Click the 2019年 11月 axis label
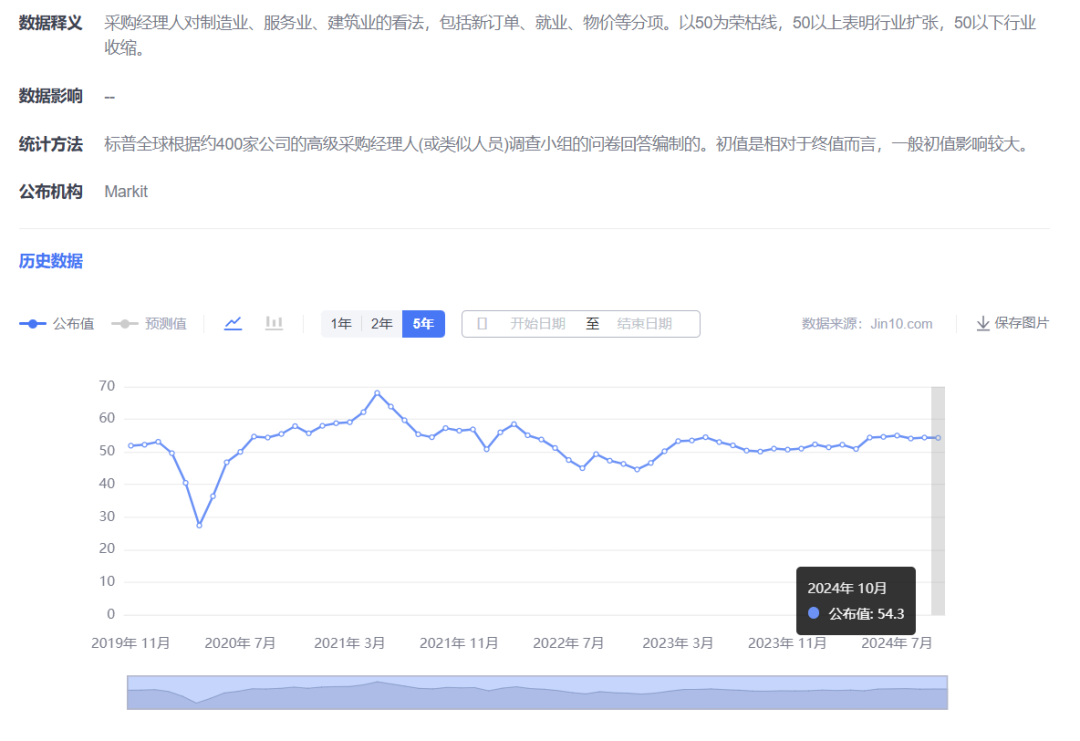Viewport: 1080px width, 741px height. coord(131,643)
